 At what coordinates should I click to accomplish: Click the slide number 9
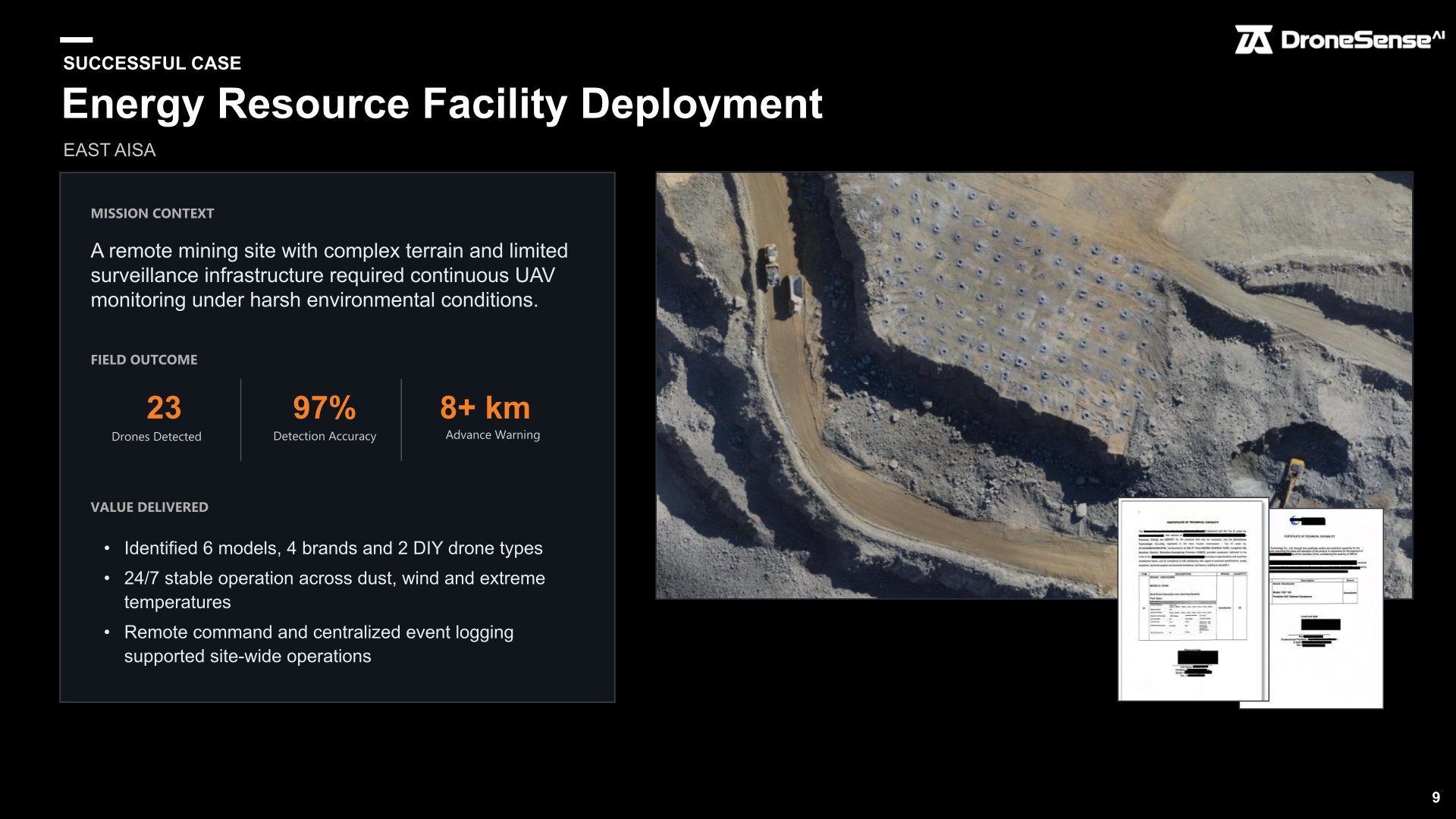pyautogui.click(x=1436, y=798)
